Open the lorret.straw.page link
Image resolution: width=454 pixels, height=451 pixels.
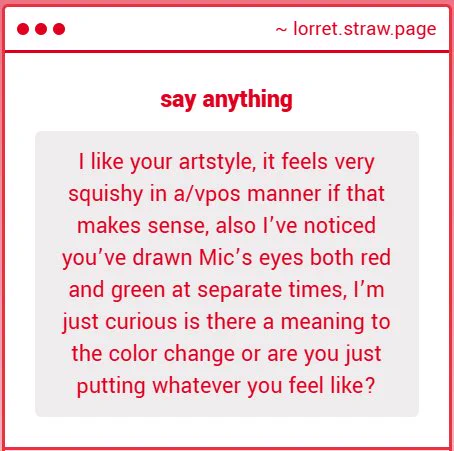(365, 29)
